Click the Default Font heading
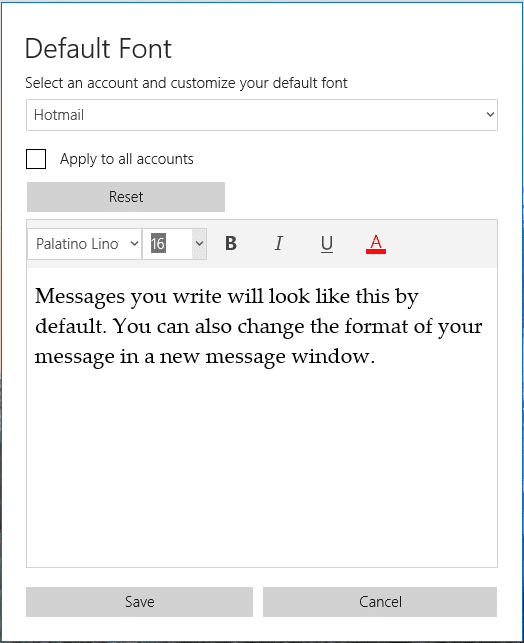 (x=98, y=48)
